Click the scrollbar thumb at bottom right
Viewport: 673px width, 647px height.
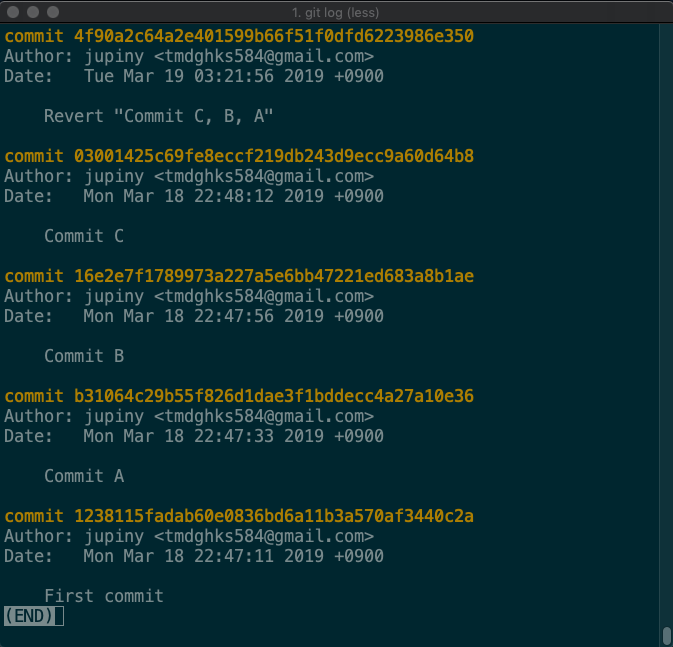click(x=667, y=636)
